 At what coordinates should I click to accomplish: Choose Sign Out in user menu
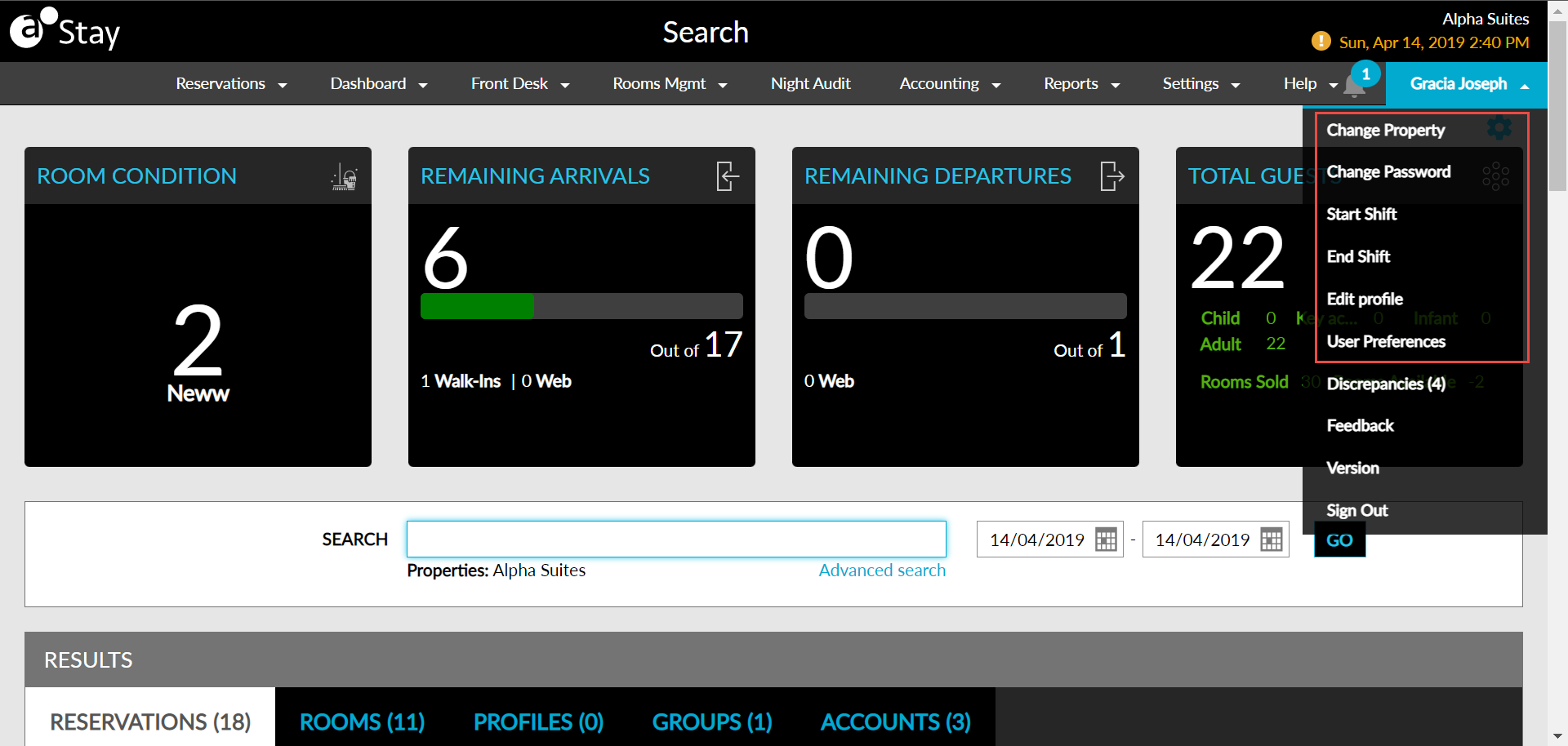(1356, 511)
